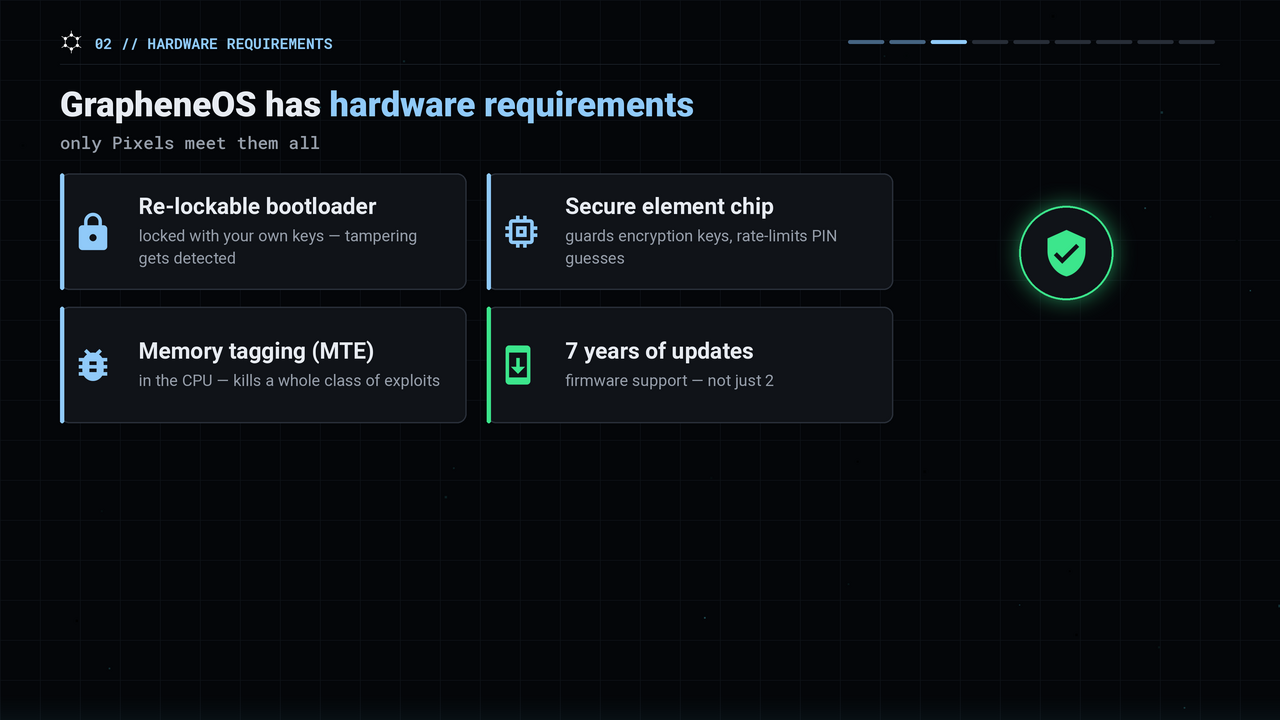Click the "firmware support — not just 2" text
The image size is (1280, 720).
click(x=669, y=380)
